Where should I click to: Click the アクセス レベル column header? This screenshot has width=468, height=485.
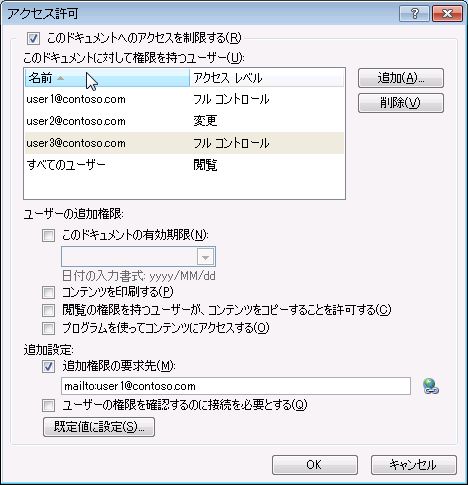tap(266, 78)
